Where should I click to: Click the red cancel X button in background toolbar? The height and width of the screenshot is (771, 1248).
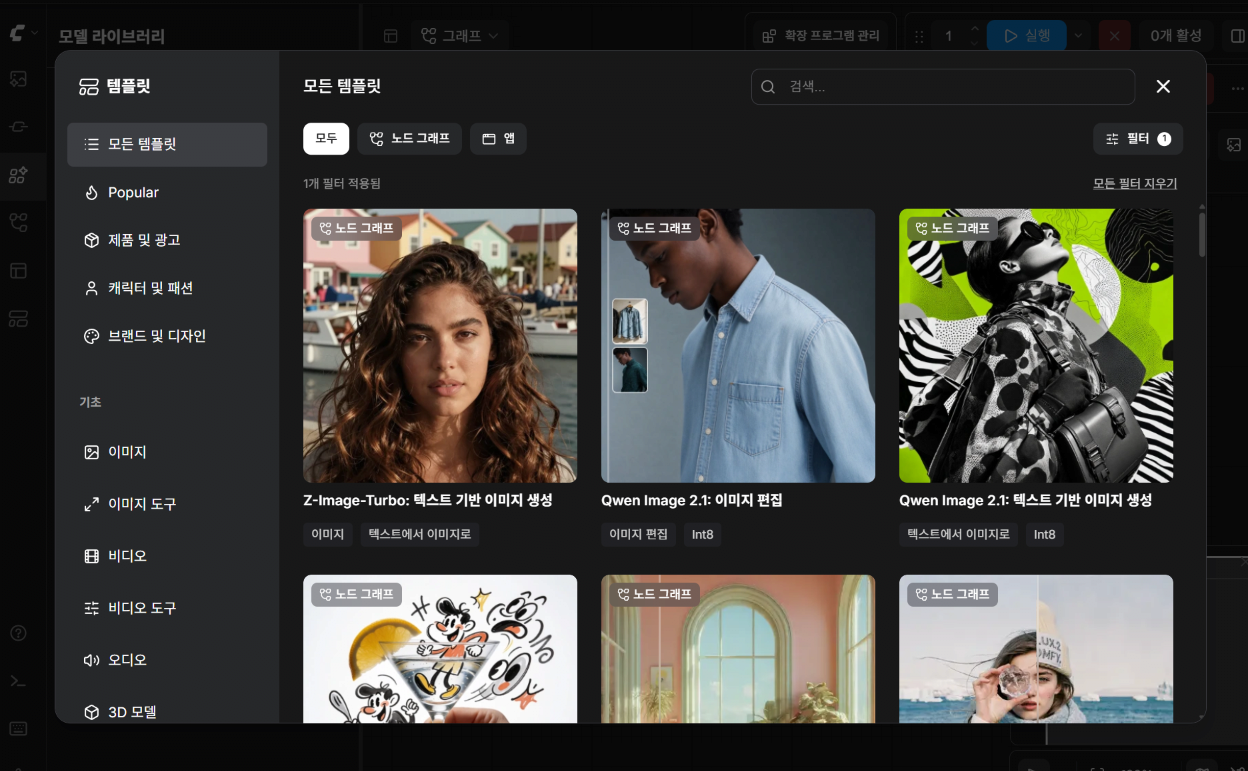[1114, 36]
